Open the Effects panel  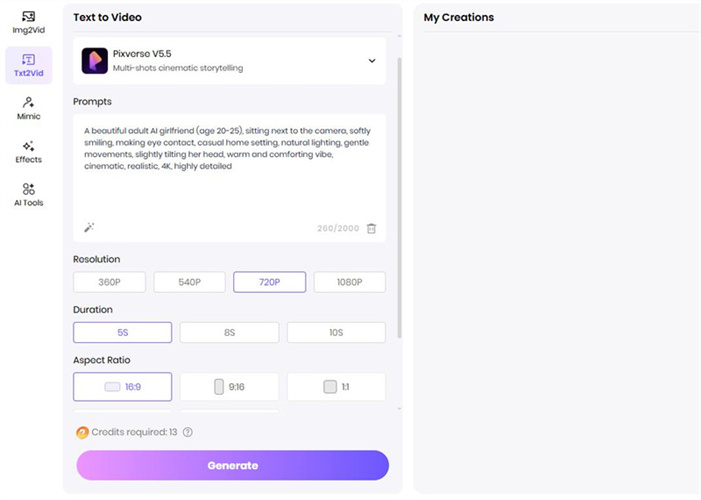point(28,151)
